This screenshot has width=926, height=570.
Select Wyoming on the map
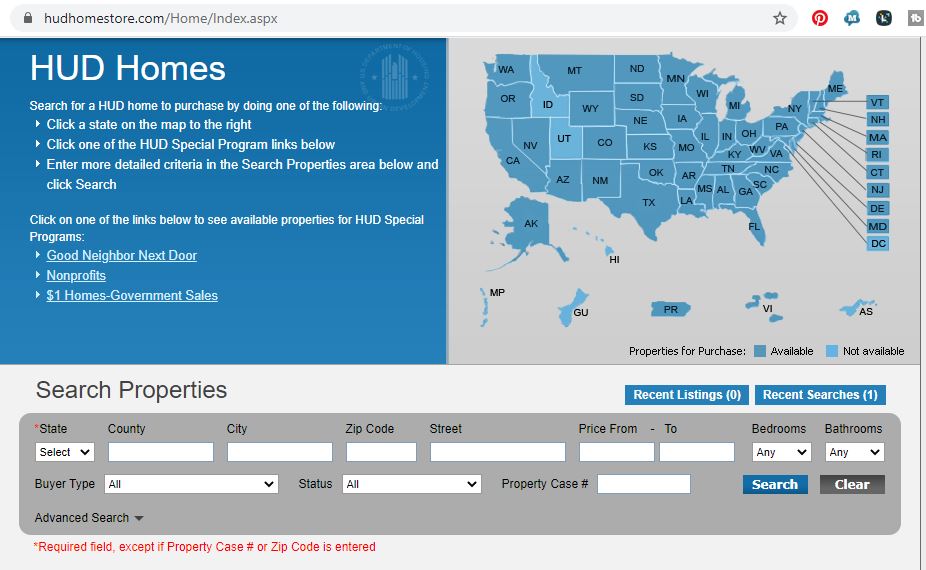pyautogui.click(x=590, y=108)
